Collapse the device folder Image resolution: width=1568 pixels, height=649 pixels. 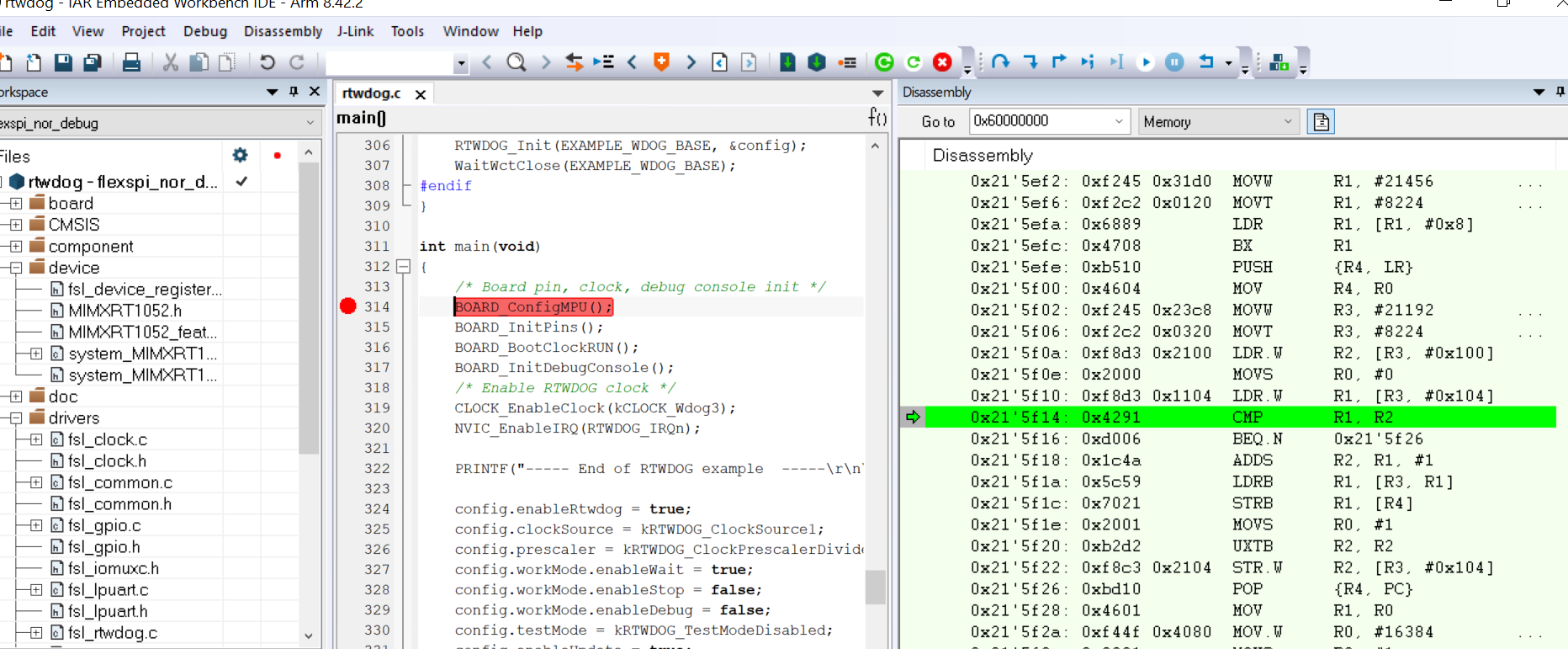16,268
